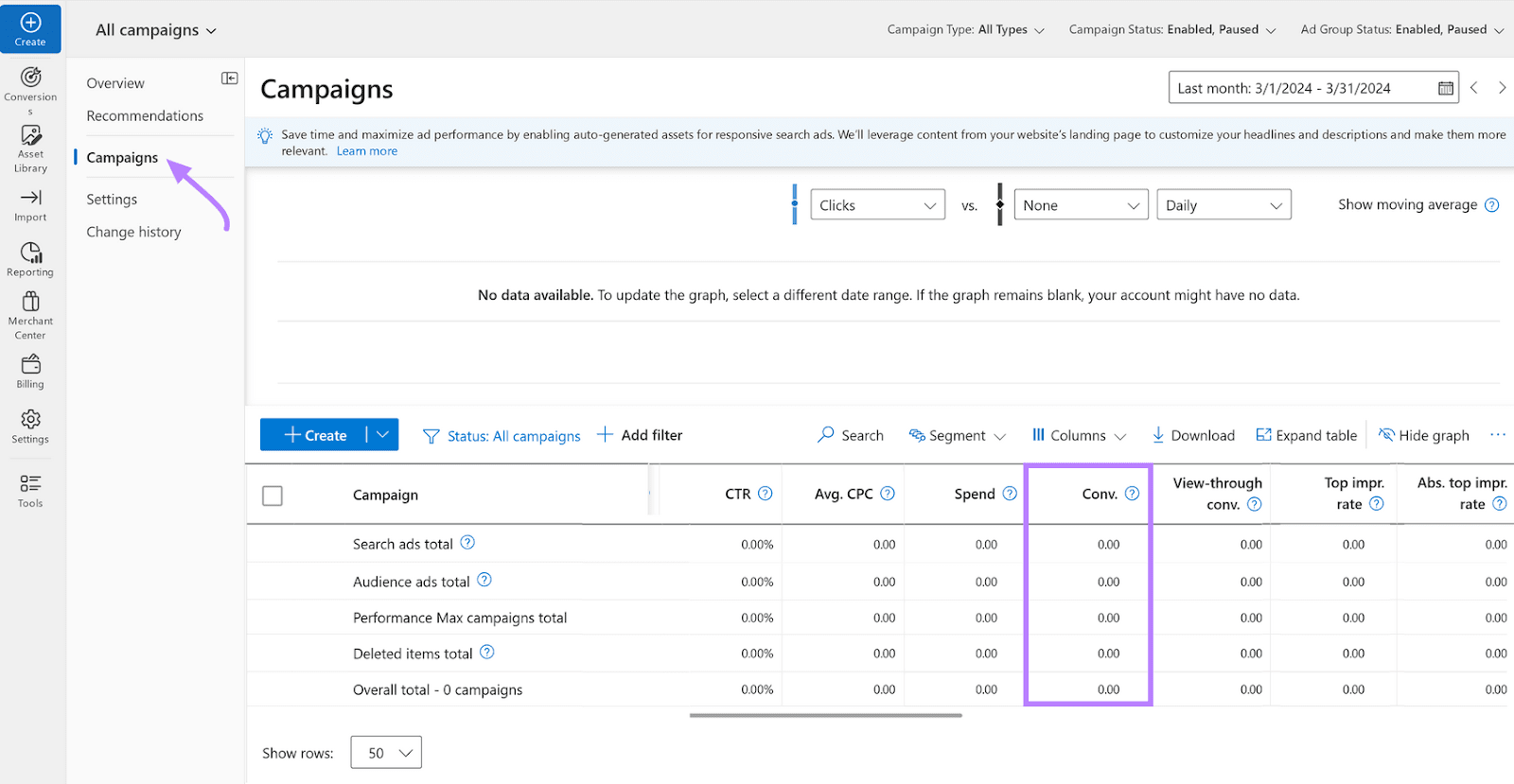The image size is (1514, 784).
Task: Expand the table view
Action: pyautogui.click(x=1307, y=435)
